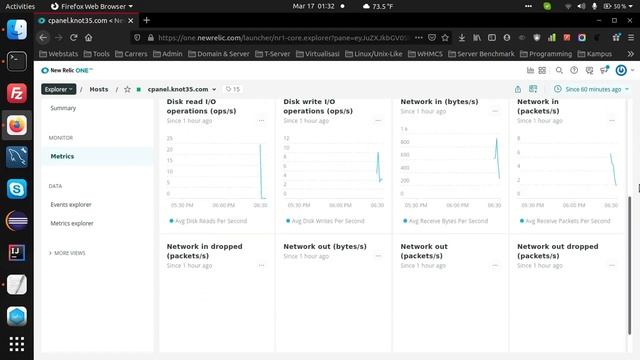Launch Terminal from the dock
Screen dimensions: 640x360
coord(17,61)
